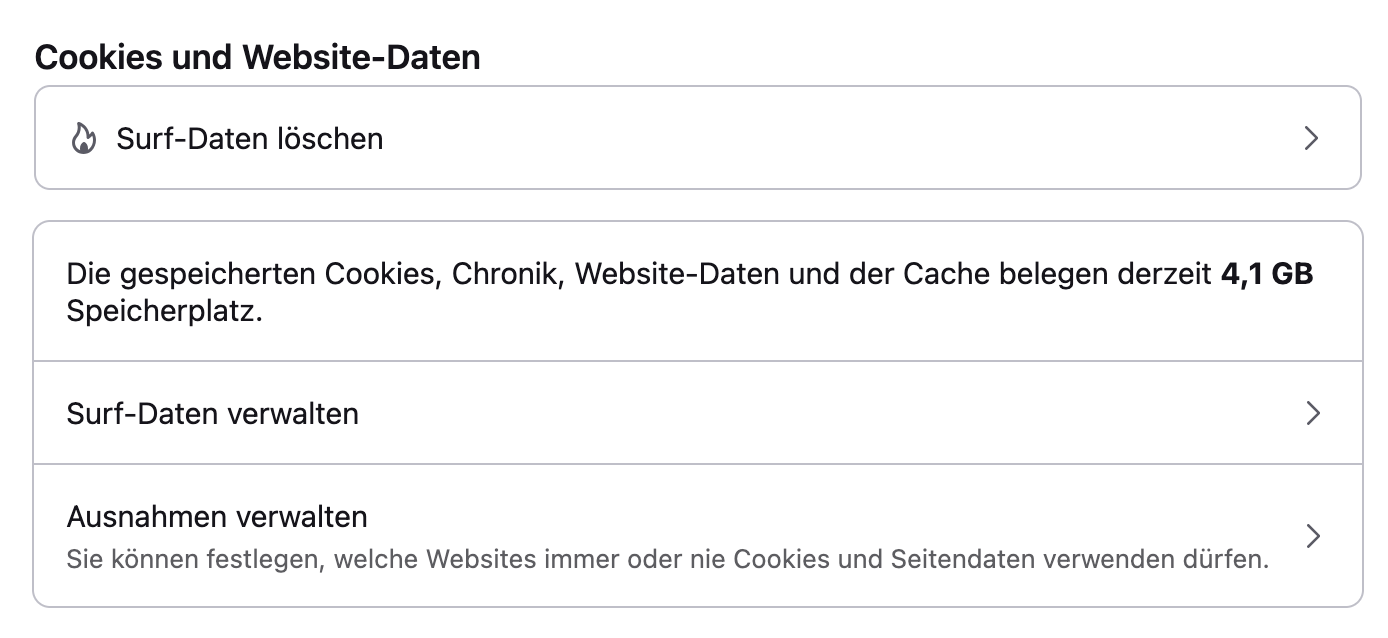Select the Surf-Daten löschen label
The width and height of the screenshot is (1388, 638).
point(250,138)
